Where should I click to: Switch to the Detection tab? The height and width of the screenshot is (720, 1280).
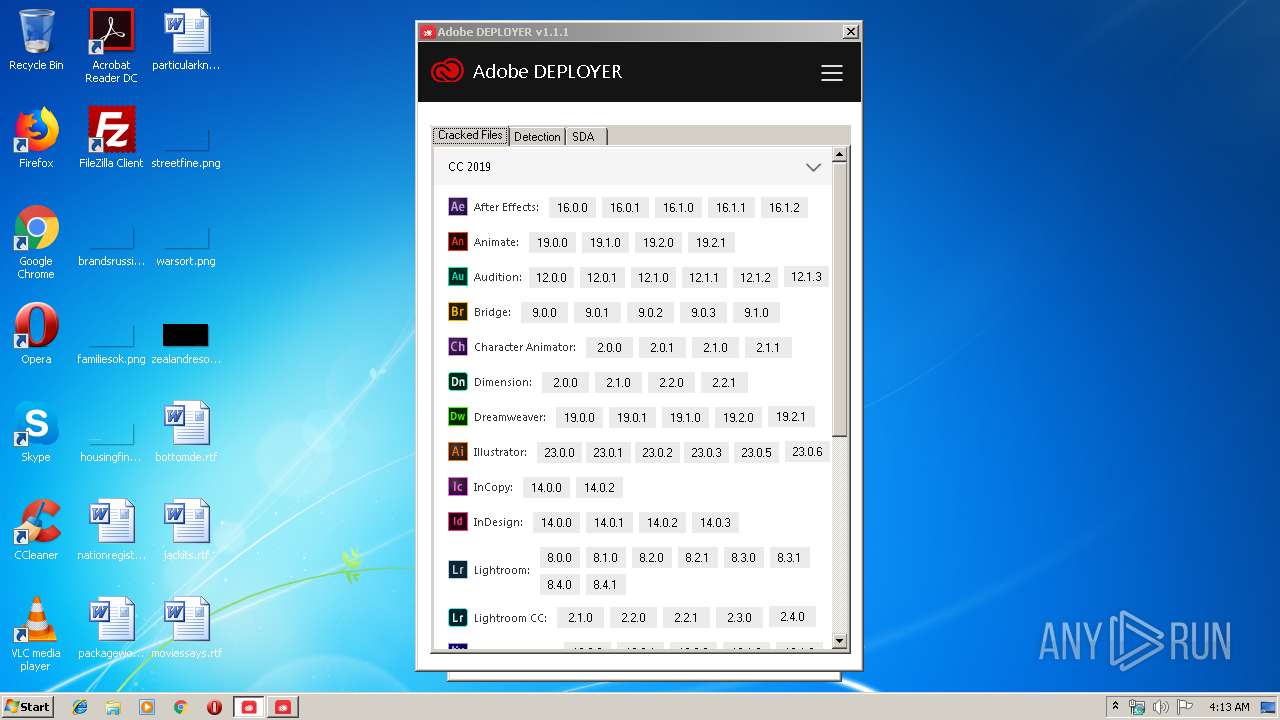click(537, 137)
